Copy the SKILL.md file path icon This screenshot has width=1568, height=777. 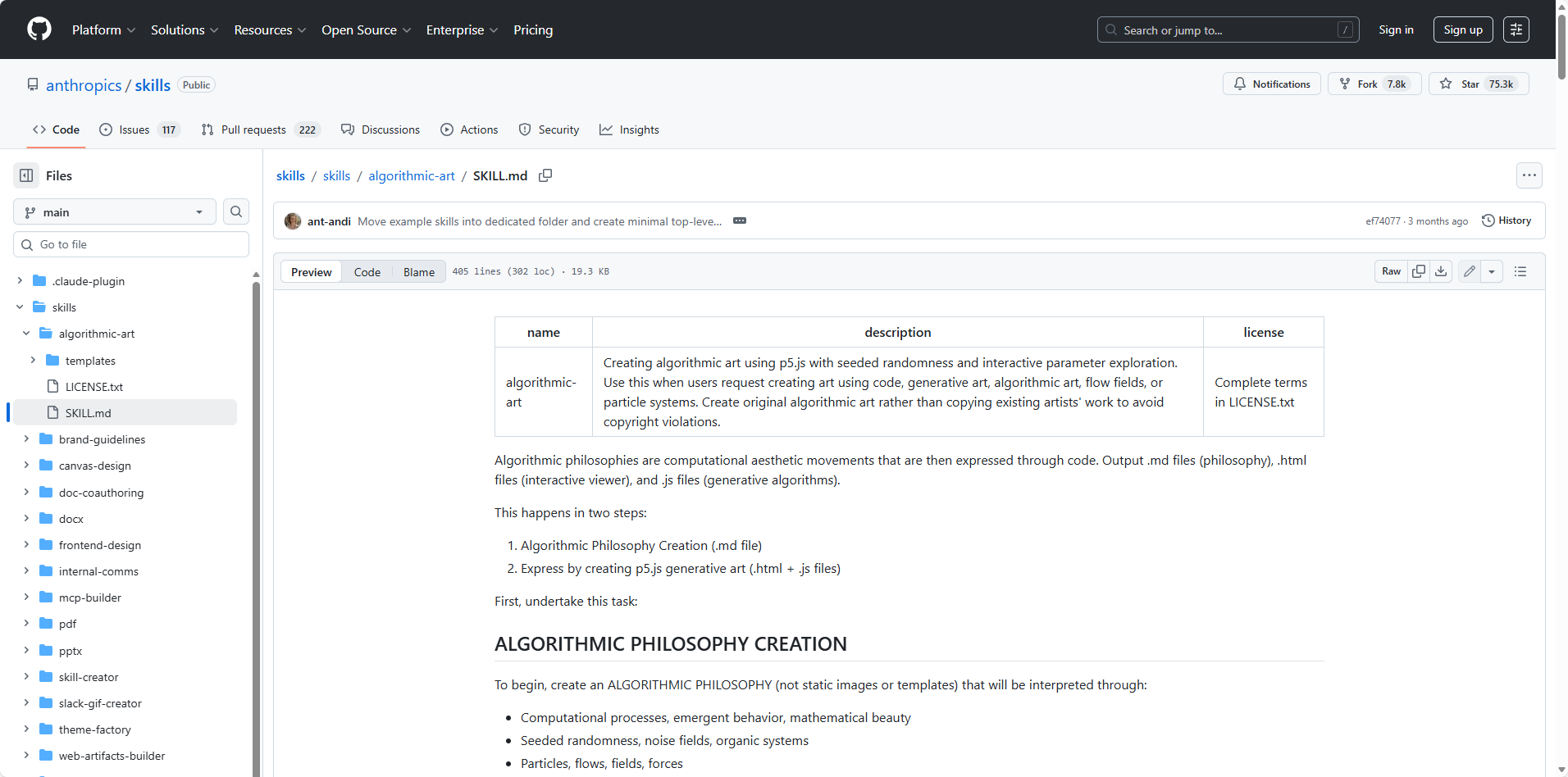(545, 175)
